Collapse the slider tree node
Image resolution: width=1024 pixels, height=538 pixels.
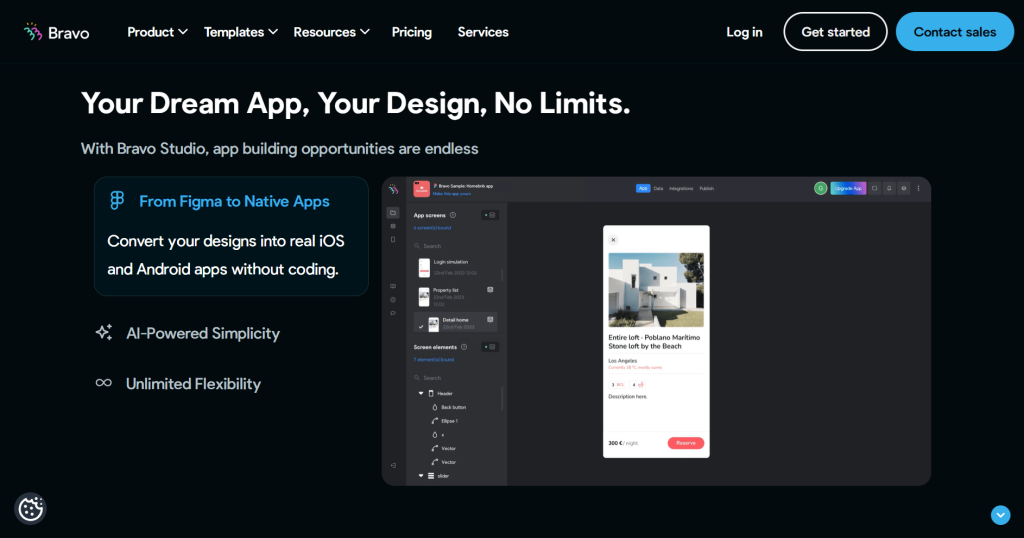tap(421, 476)
